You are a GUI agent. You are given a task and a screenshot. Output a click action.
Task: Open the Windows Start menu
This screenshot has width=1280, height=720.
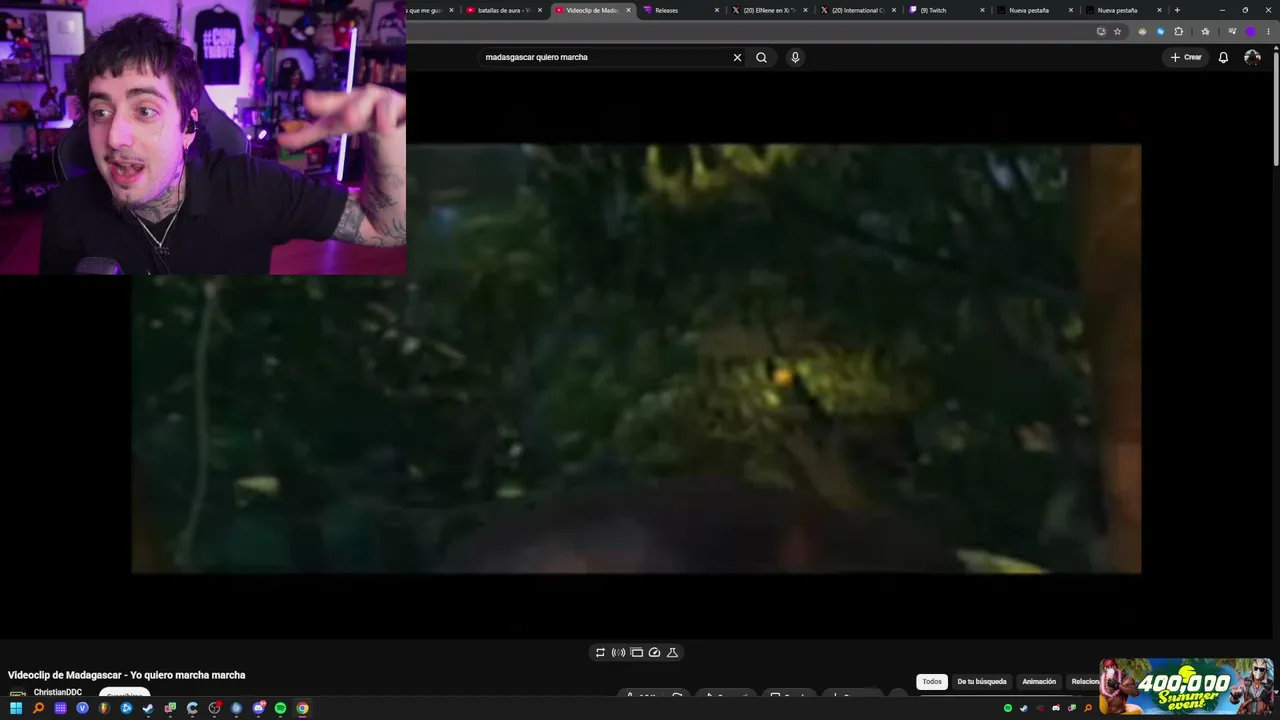[16, 708]
